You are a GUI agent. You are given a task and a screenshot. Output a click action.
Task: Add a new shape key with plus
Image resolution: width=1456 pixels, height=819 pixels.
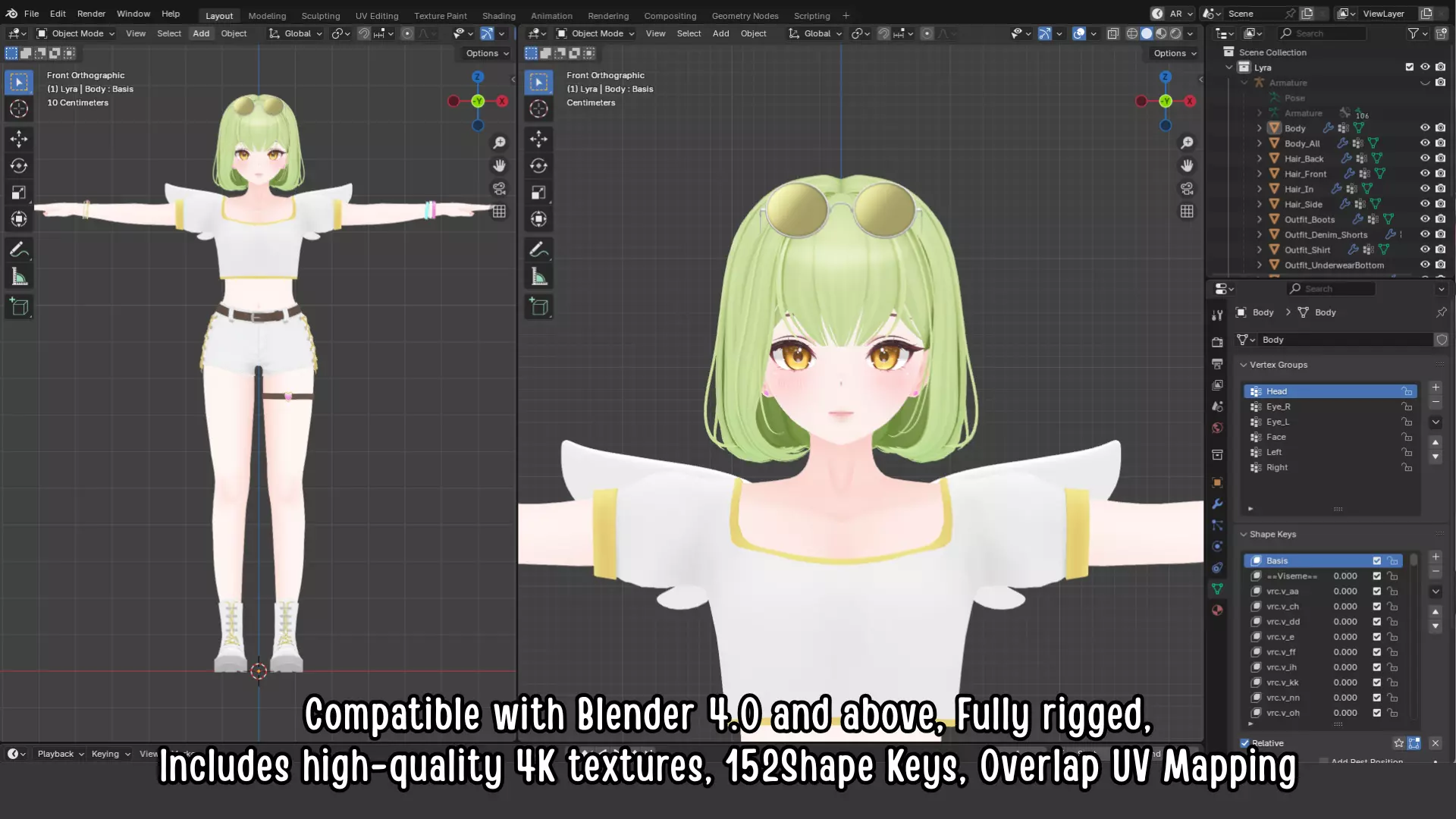[x=1436, y=557]
